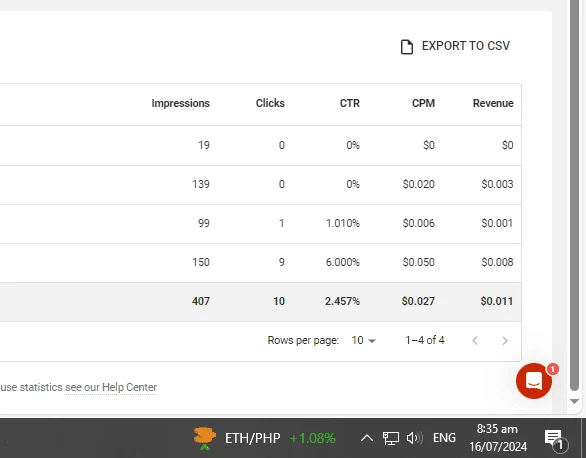586x458 pixels.
Task: Select the $0.006 CPM value
Action: (419, 223)
